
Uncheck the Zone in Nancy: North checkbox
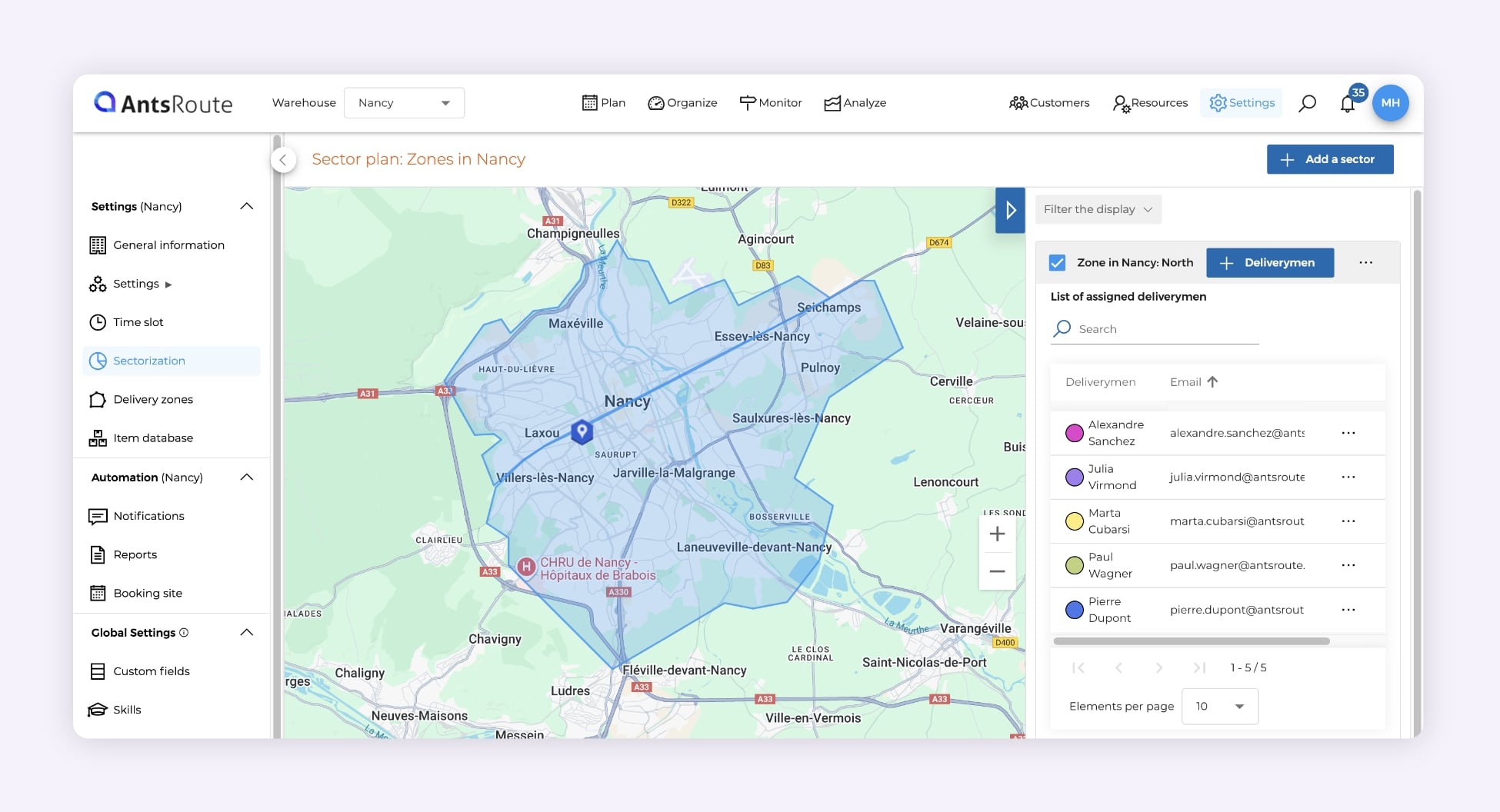(x=1058, y=262)
